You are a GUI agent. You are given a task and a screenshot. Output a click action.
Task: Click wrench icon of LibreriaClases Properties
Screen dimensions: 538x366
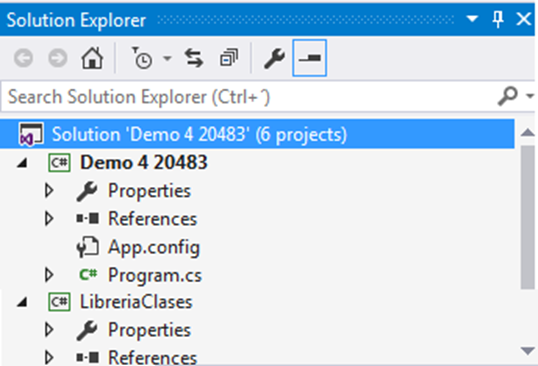click(x=87, y=330)
